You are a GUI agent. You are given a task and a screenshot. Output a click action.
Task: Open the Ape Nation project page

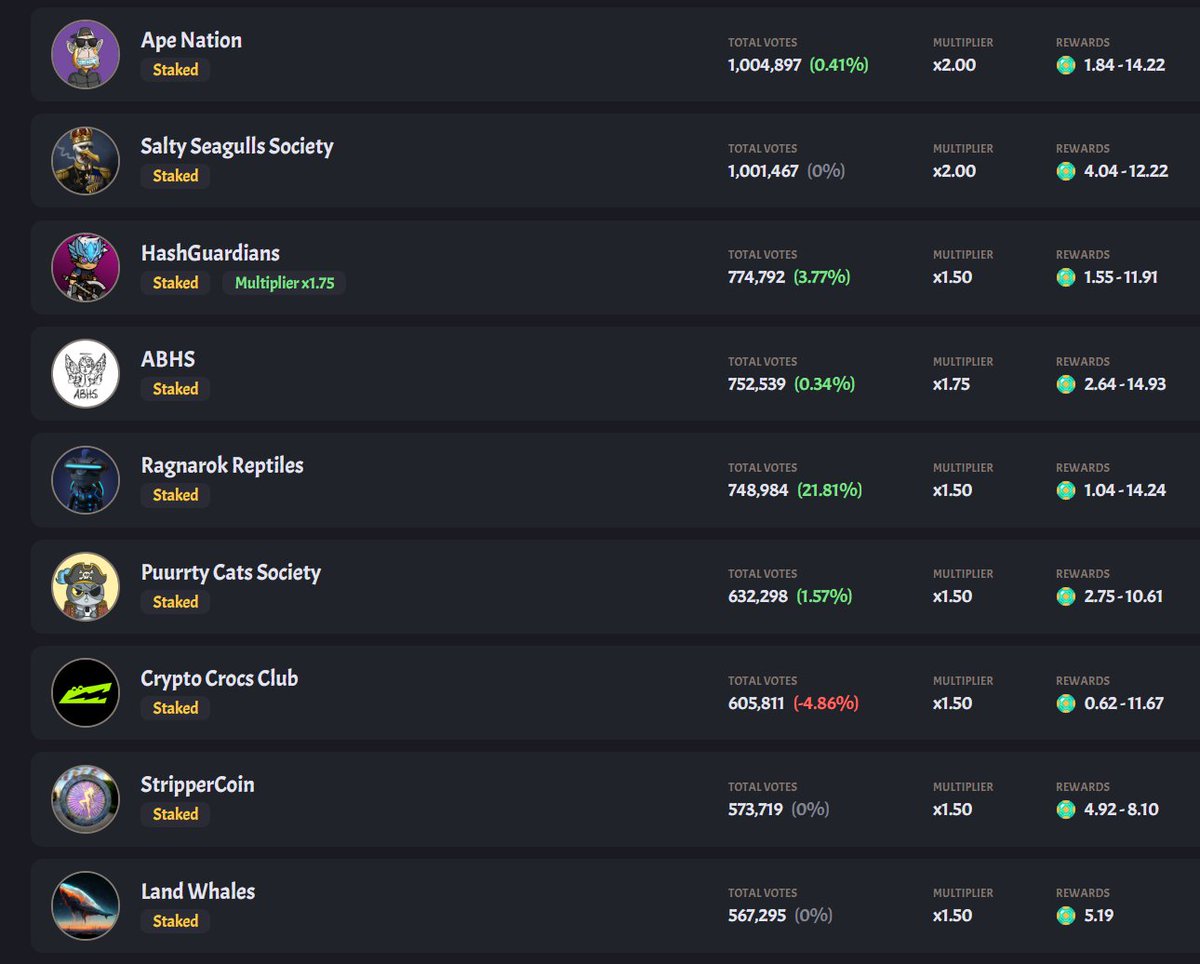pyautogui.click(x=189, y=40)
